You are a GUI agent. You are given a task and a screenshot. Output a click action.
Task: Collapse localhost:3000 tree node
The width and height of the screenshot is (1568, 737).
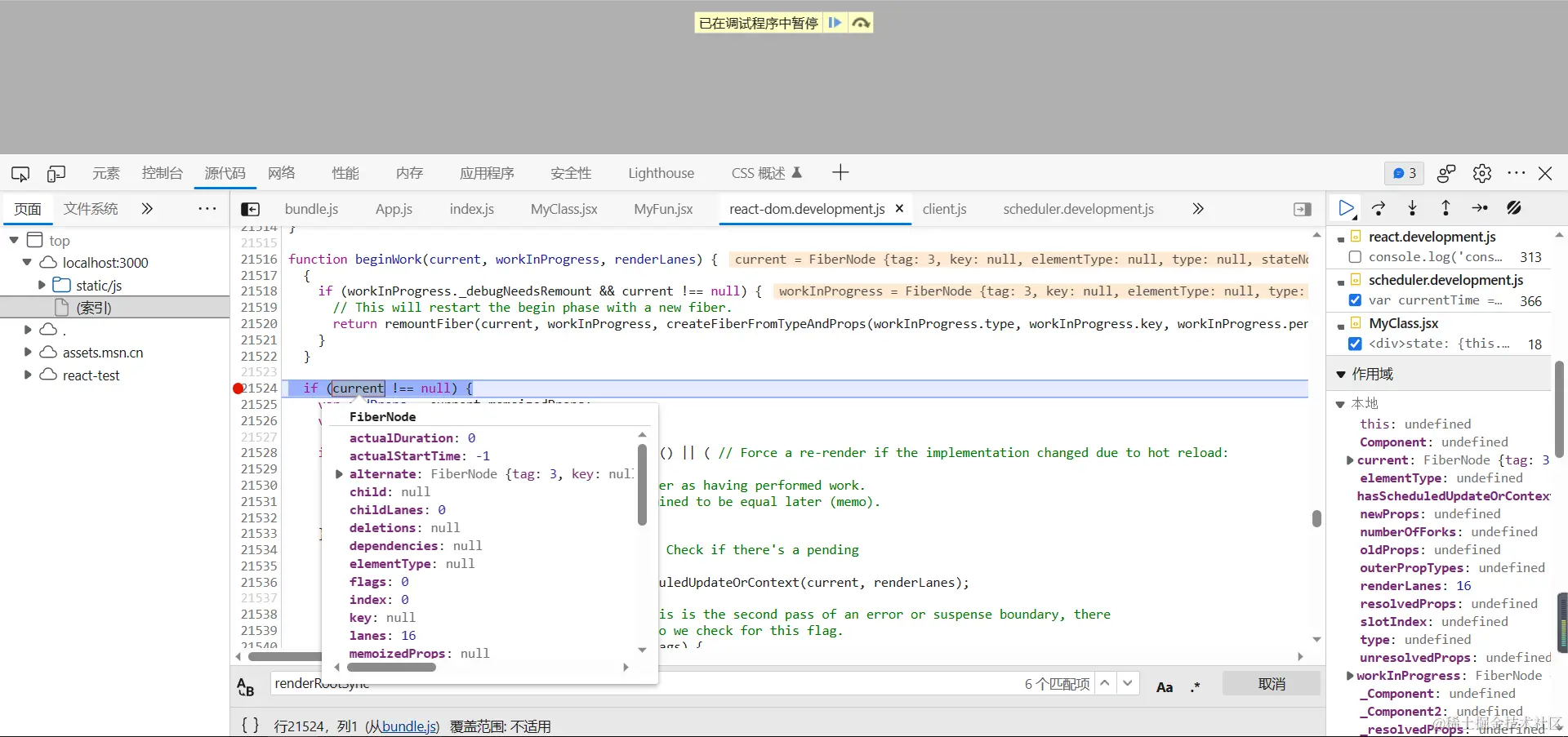click(x=27, y=262)
